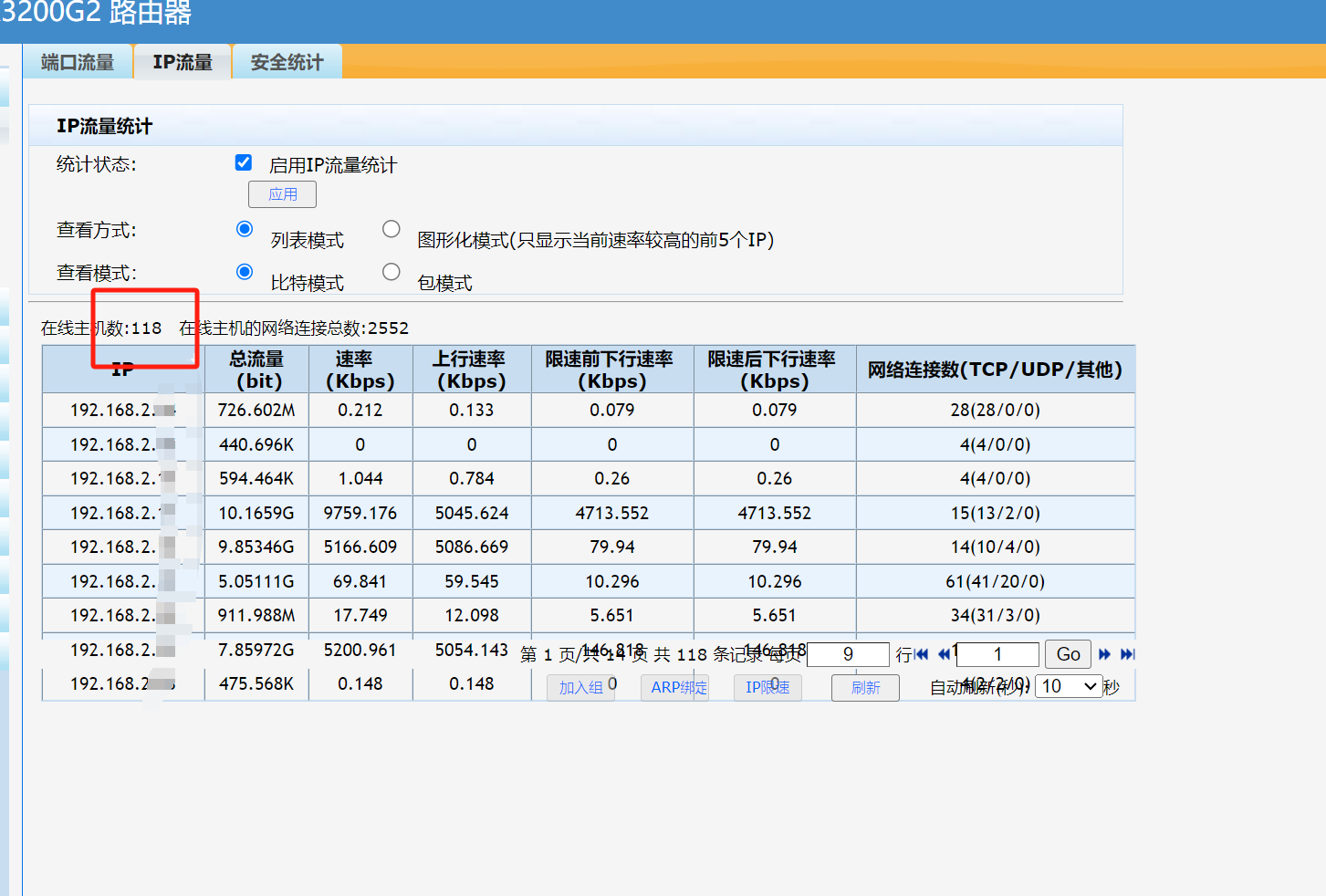
Task: Click the 刷新 button
Action: tap(865, 688)
